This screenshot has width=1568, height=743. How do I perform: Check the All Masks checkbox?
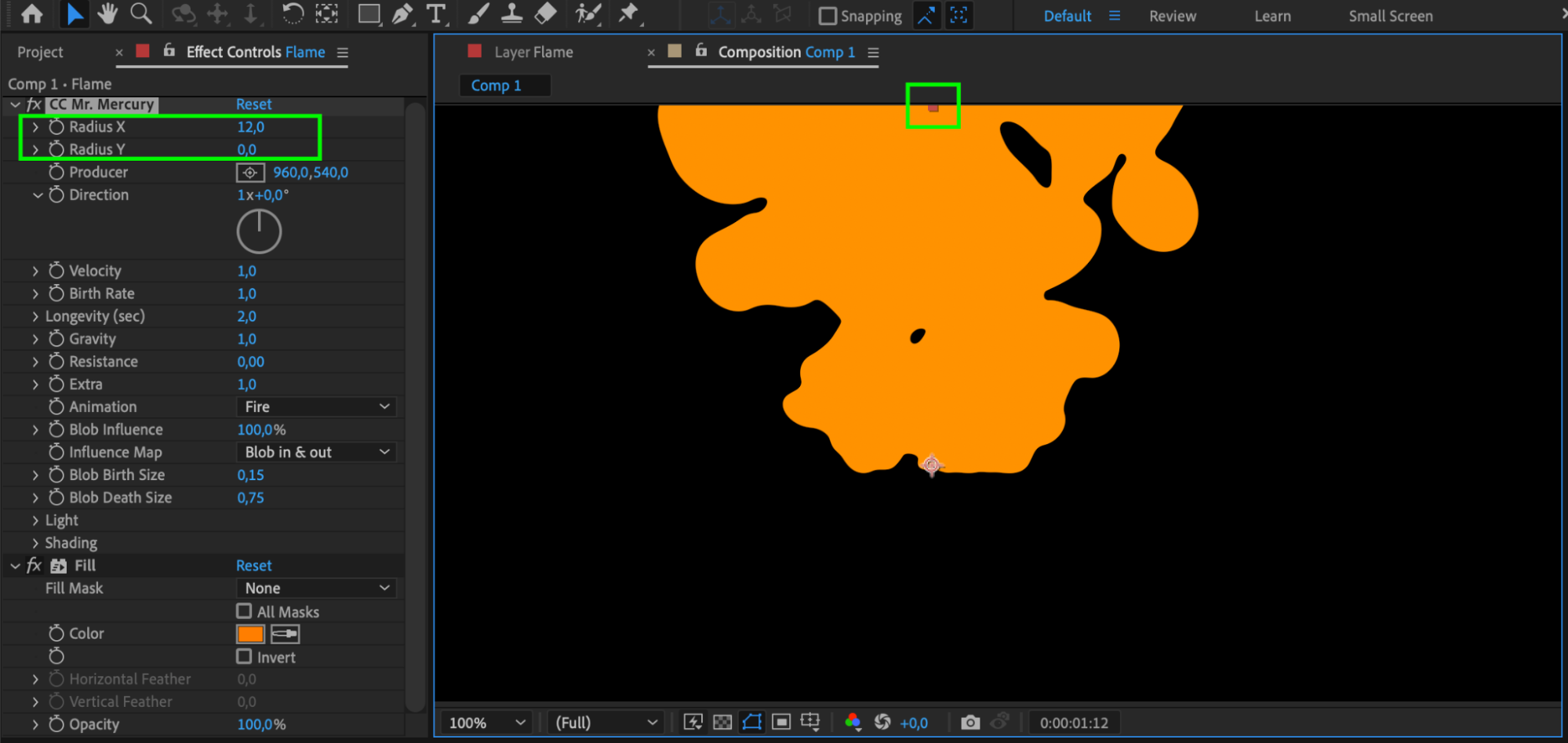click(244, 611)
